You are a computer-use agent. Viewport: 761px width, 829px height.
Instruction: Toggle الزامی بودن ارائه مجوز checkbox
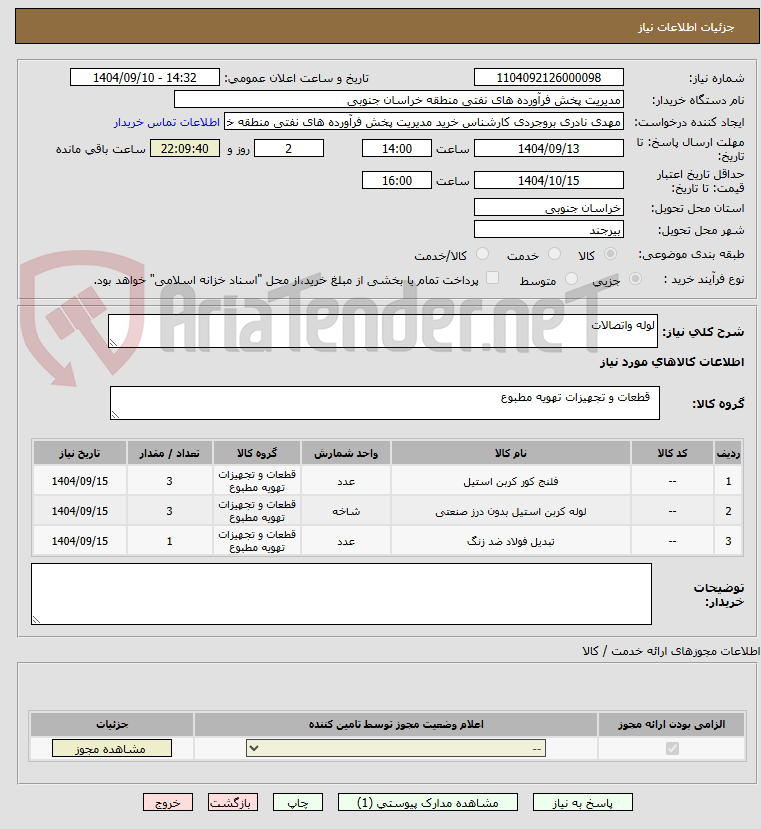[672, 749]
